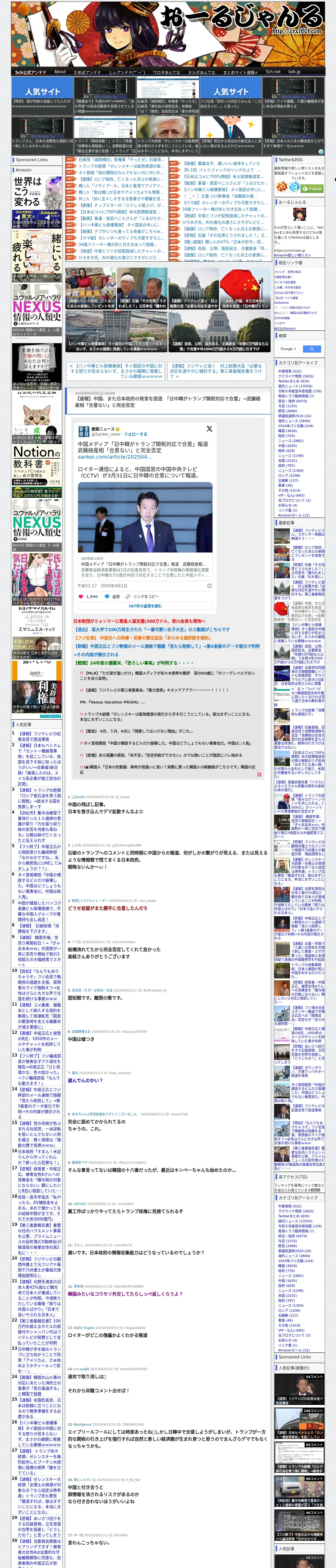This screenshot has width=336, height=1568.
Task: Click the blue search submit button
Action: pyautogui.click(x=312, y=349)
